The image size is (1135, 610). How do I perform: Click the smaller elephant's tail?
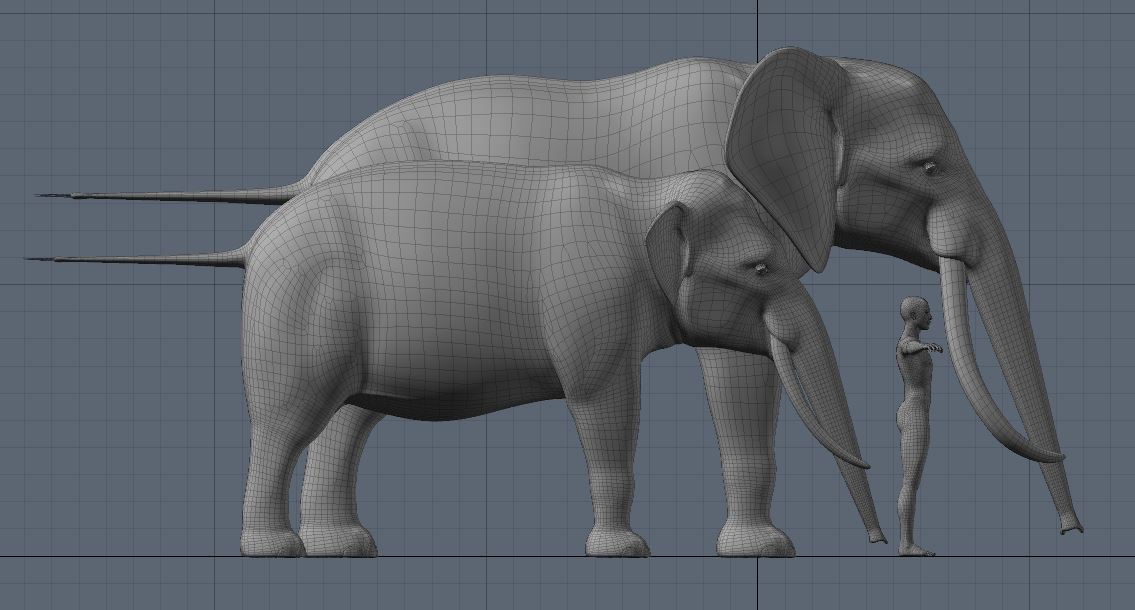(x=140, y=260)
